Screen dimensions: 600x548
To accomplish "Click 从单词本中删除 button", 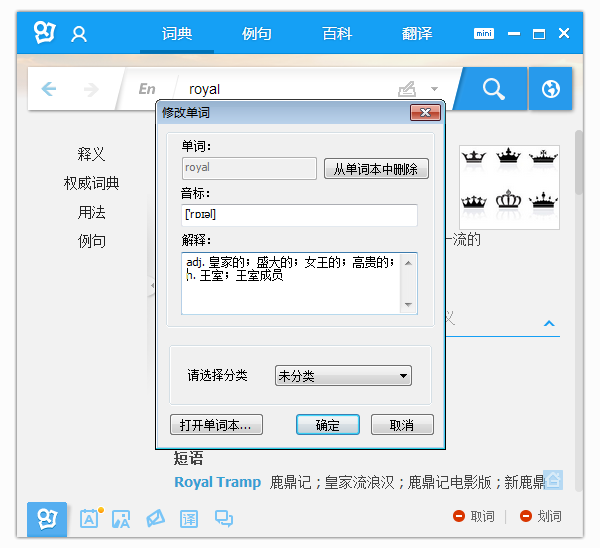I will (376, 169).
